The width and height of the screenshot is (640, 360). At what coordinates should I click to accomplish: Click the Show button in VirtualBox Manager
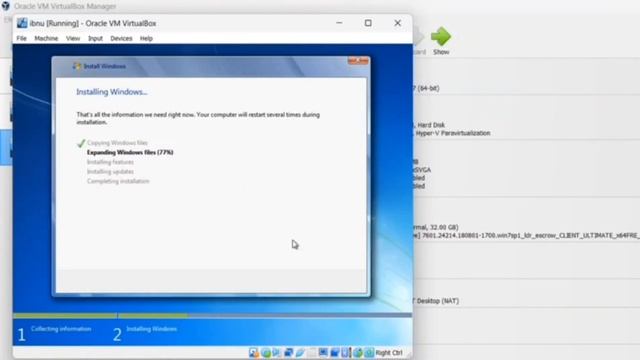(x=441, y=41)
